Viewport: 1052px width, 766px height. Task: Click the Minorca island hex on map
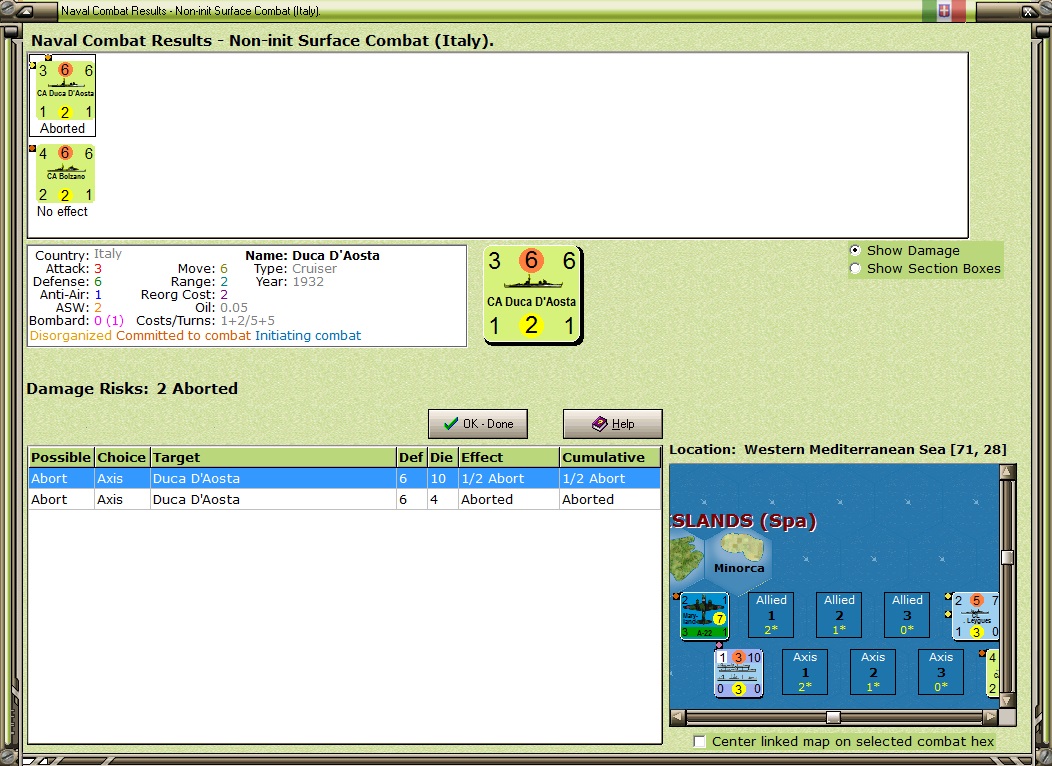[739, 560]
